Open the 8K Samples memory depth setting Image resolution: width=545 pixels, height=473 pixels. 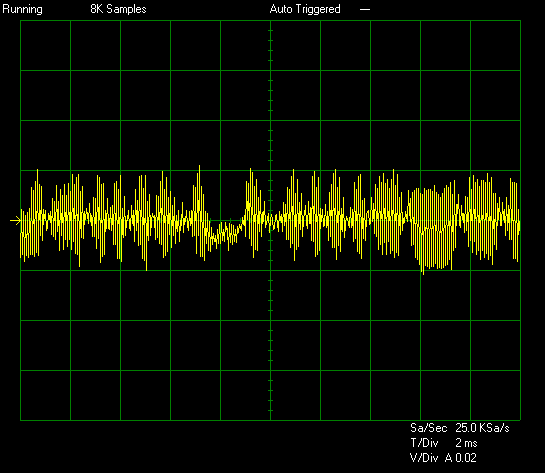(118, 9)
